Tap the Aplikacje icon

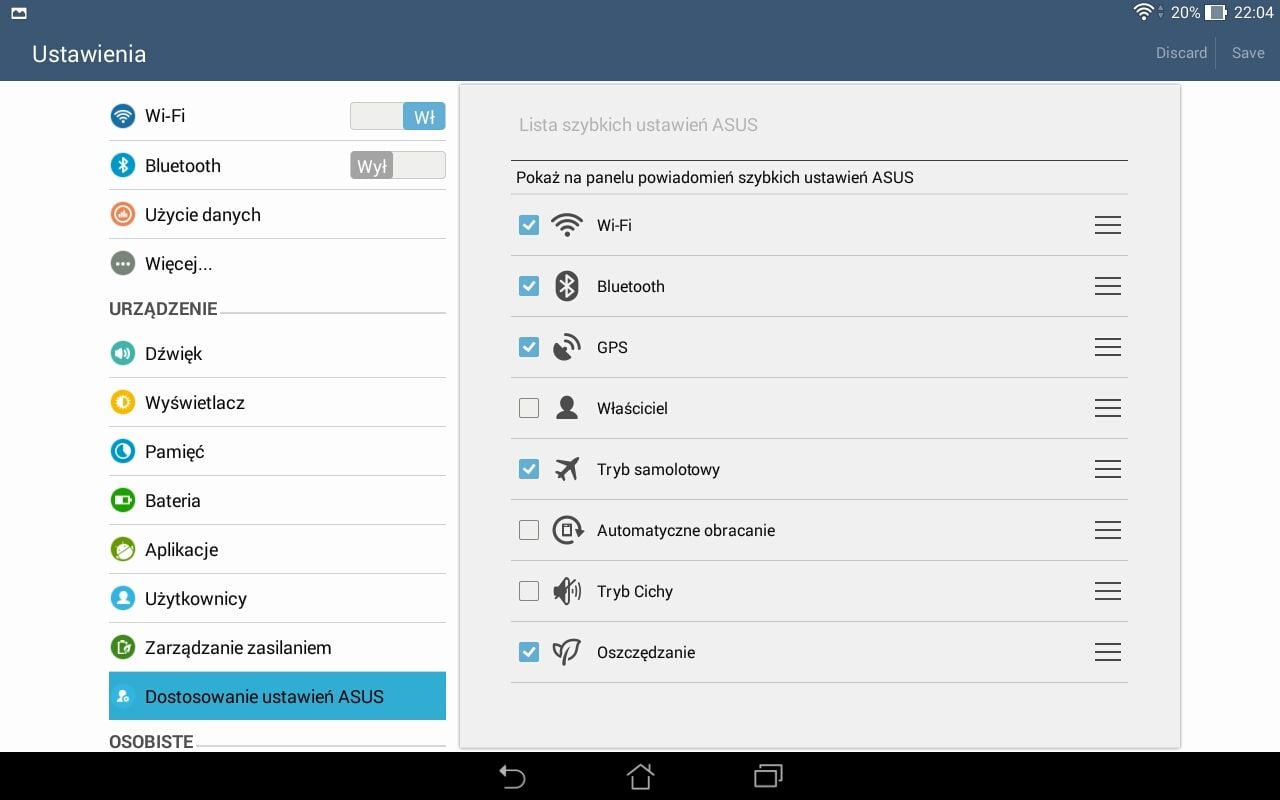(122, 549)
